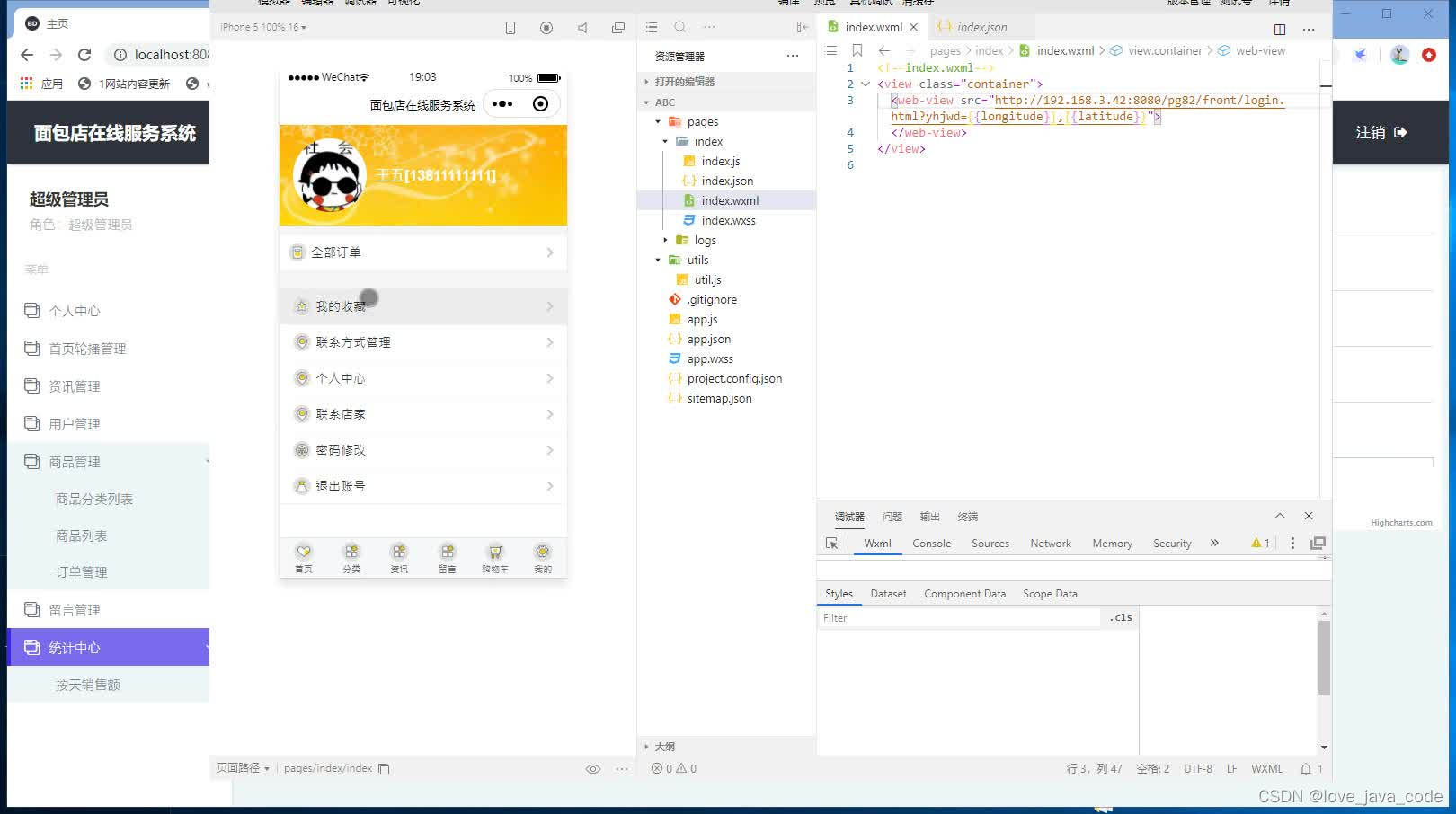Click the bookmark icon in breadcrumb bar

click(857, 50)
